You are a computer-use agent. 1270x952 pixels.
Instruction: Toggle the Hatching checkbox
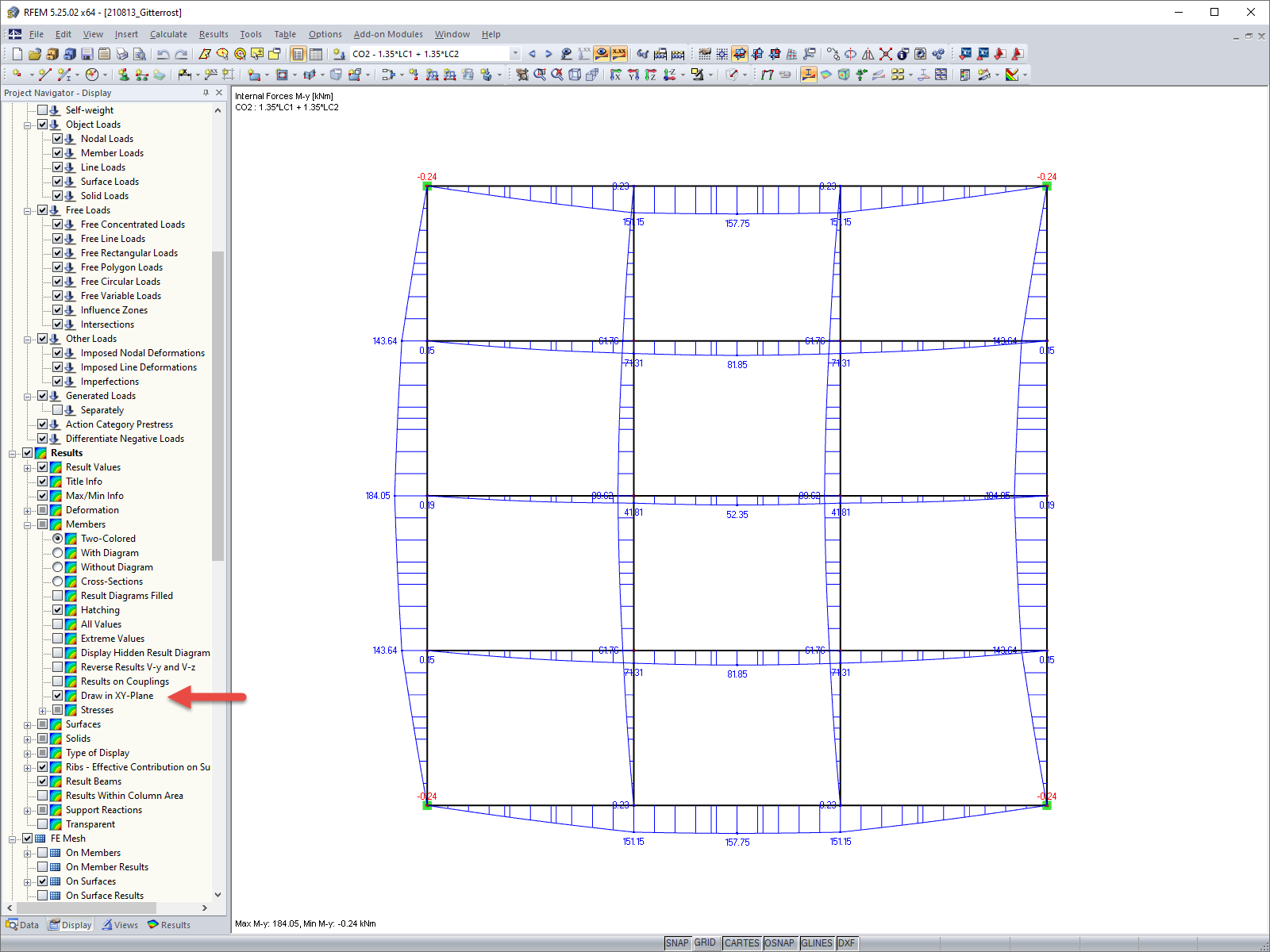(x=58, y=610)
